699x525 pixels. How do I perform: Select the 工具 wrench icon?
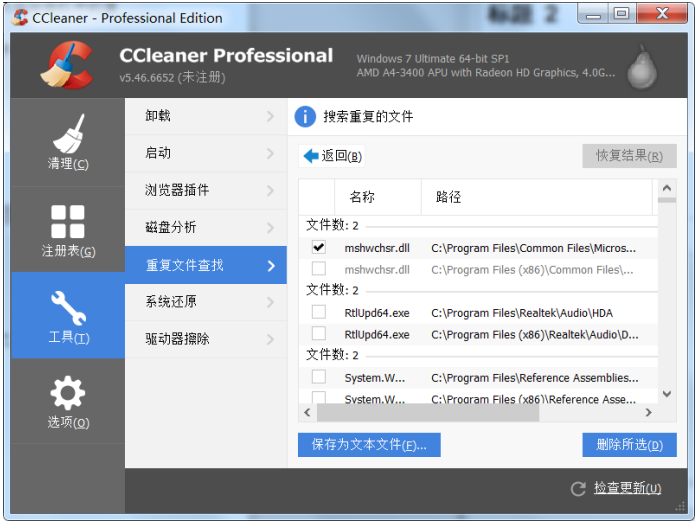[67, 308]
